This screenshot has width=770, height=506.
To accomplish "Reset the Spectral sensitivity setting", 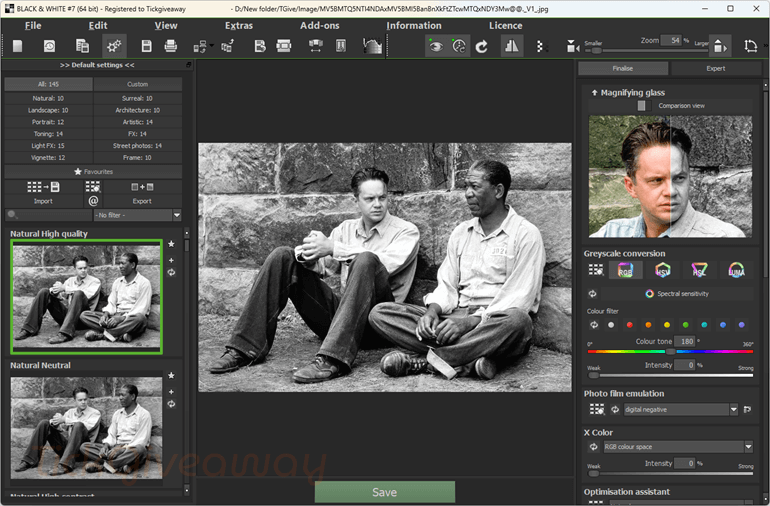I will (593, 294).
